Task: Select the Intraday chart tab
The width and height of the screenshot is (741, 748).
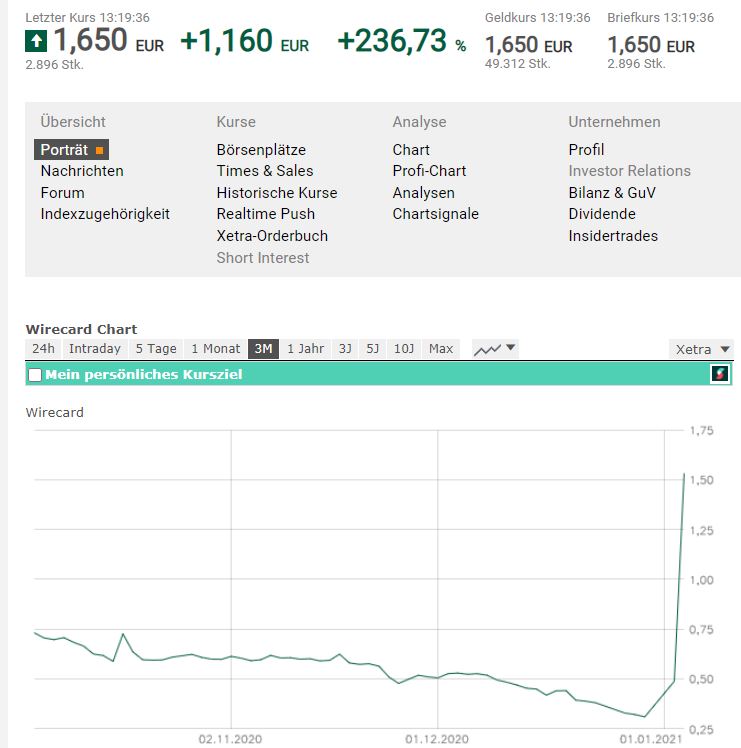Action: [x=95, y=349]
